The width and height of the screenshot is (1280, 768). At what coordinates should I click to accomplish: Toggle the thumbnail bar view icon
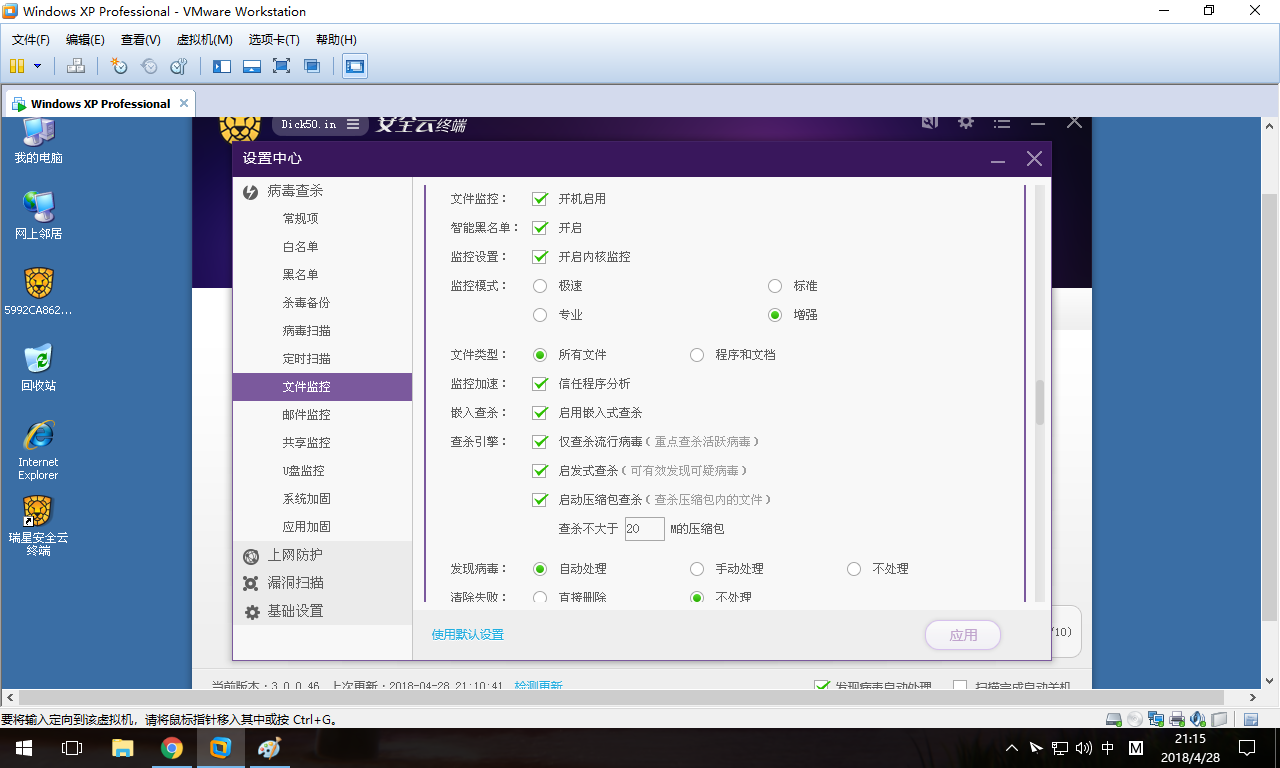[252, 66]
